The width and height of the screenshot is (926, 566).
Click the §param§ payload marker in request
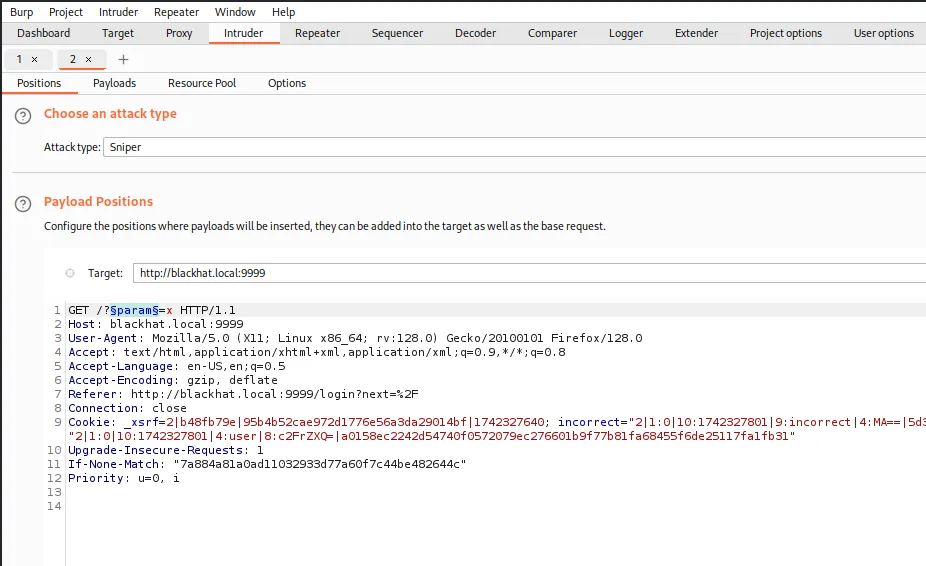coord(134,310)
